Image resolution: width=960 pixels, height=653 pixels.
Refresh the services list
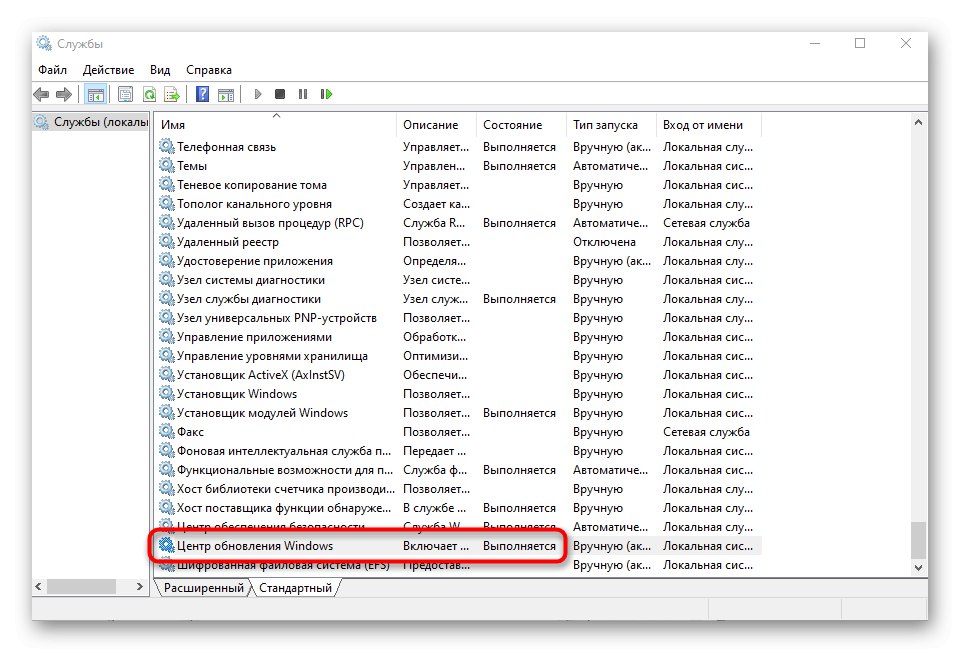149,94
